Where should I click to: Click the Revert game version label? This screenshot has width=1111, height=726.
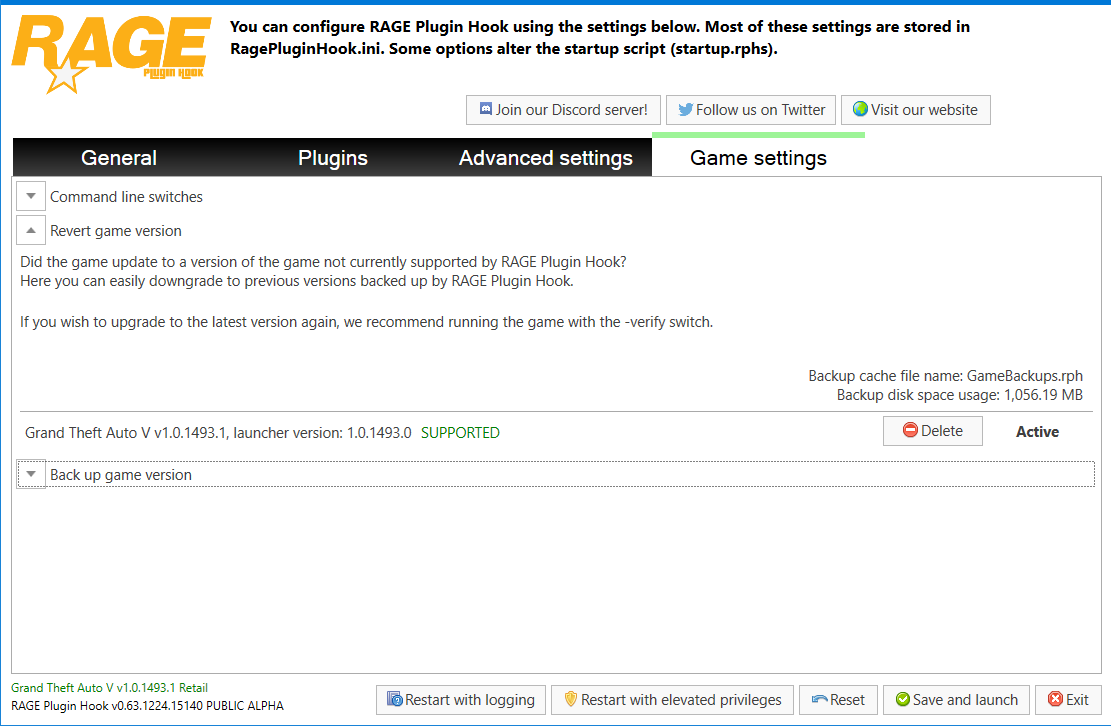115,231
